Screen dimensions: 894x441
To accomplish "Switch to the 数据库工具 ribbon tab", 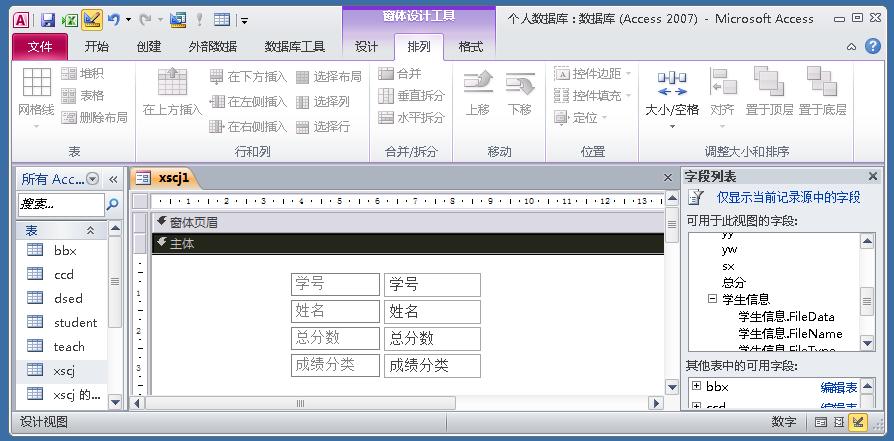I will pyautogui.click(x=295, y=47).
